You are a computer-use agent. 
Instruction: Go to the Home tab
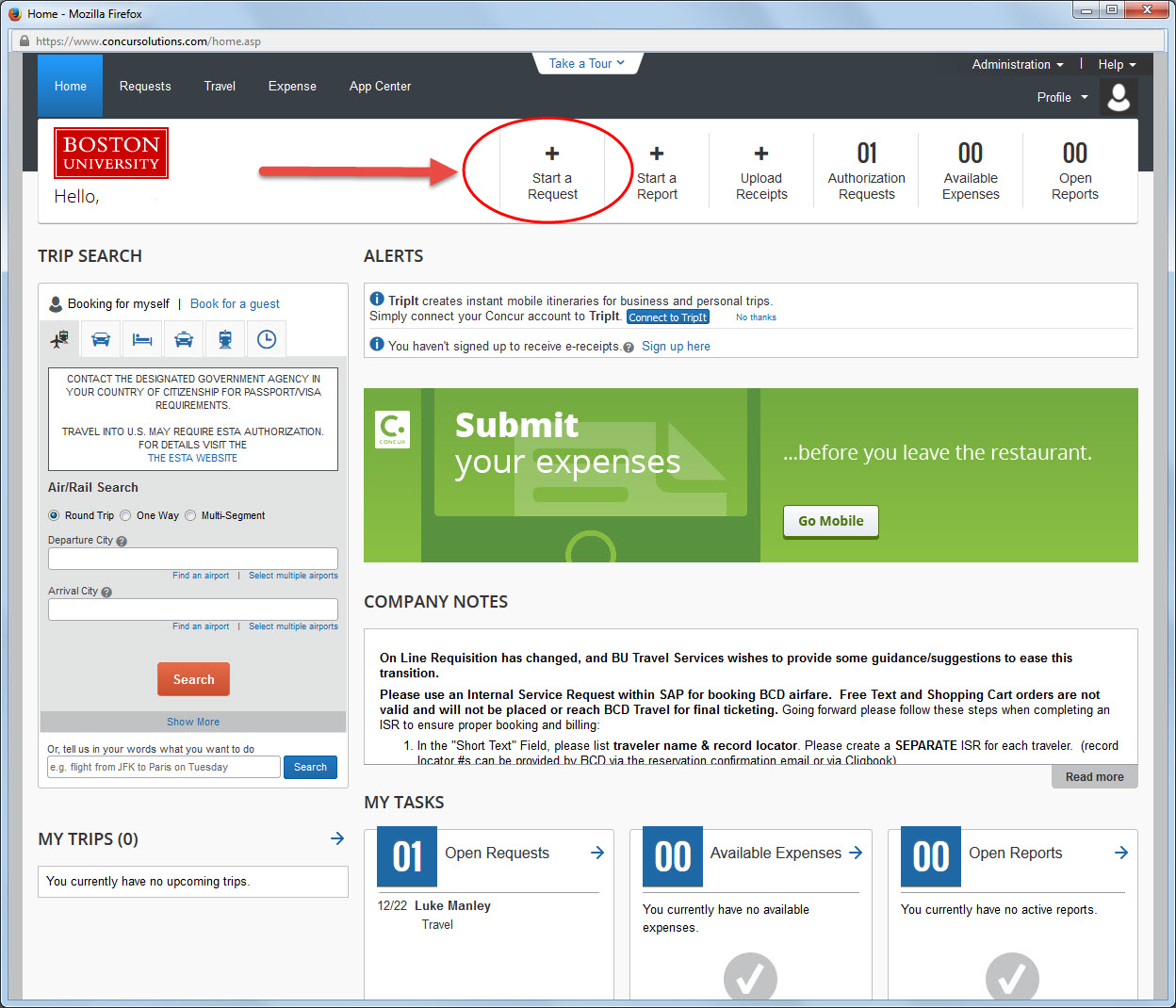click(x=71, y=86)
